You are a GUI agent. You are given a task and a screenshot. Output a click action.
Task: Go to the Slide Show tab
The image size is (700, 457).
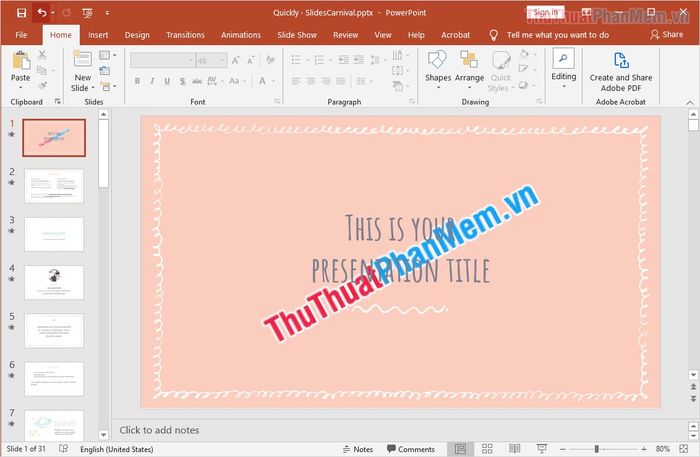(297, 35)
